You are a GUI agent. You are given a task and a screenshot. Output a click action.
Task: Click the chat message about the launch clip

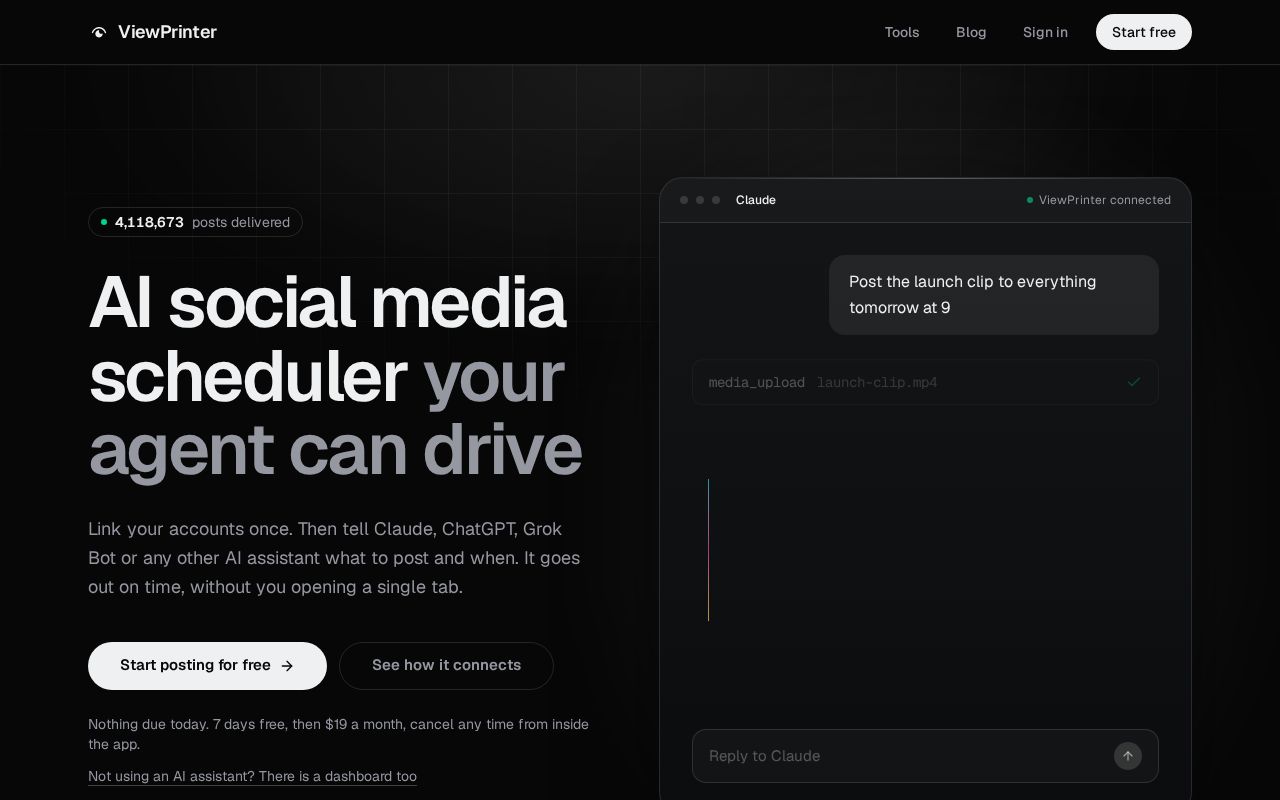994,295
